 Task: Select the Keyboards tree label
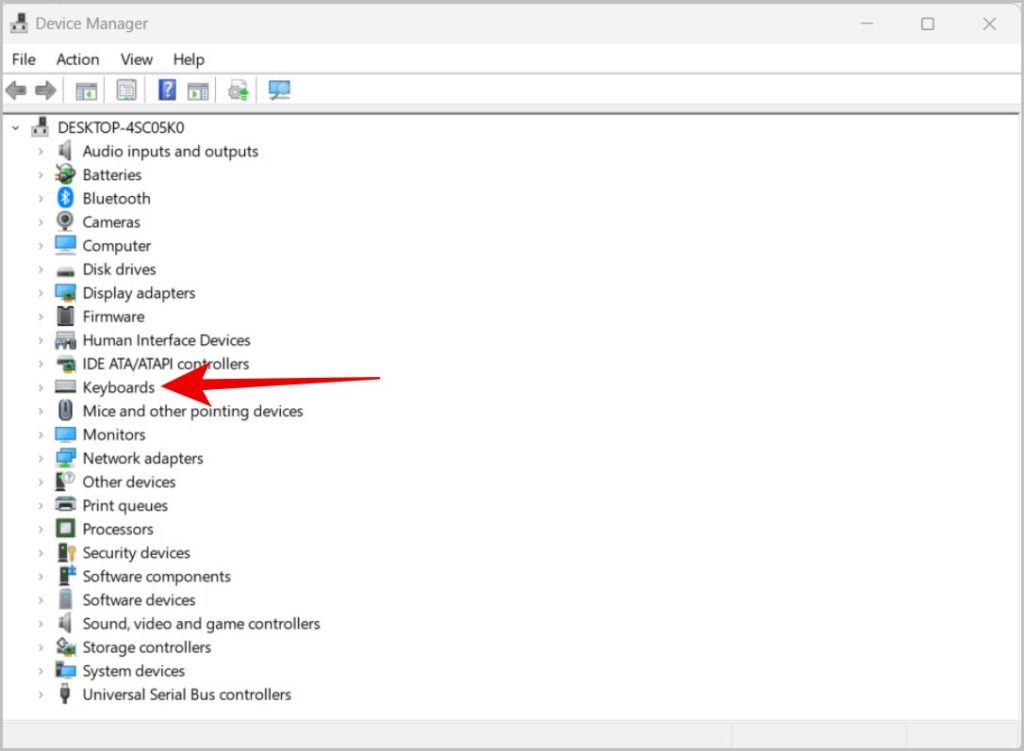(119, 387)
